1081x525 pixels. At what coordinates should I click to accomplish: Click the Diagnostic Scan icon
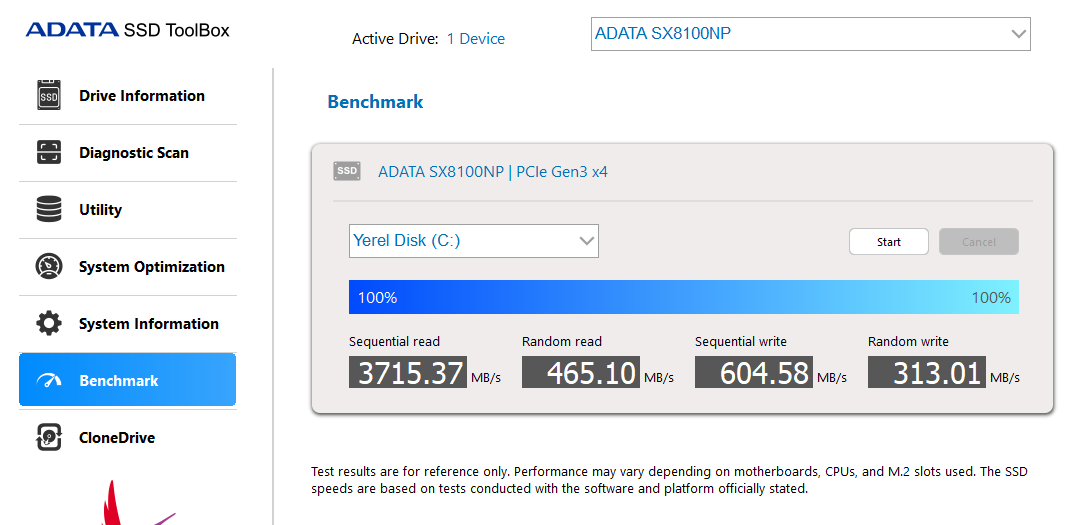tap(49, 152)
